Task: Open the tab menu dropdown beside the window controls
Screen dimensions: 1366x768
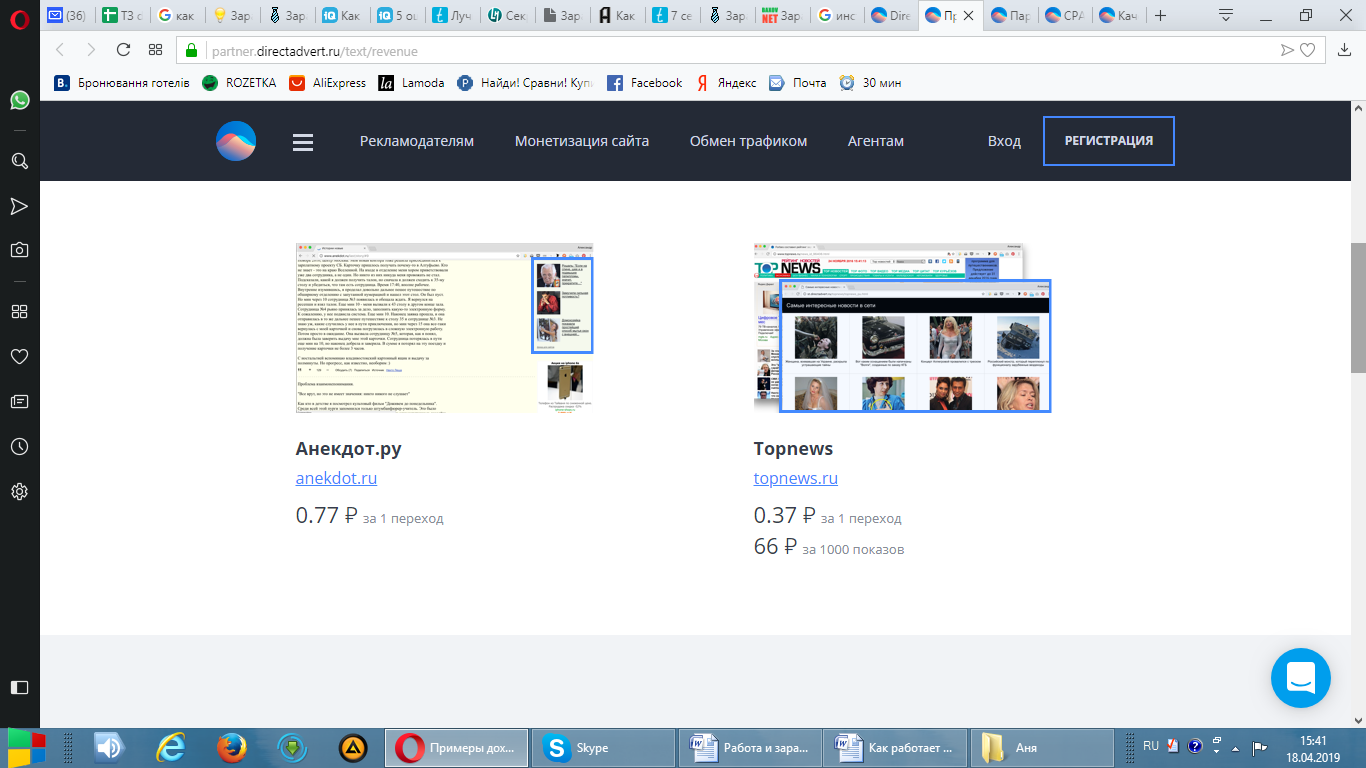Action: click(x=1226, y=15)
